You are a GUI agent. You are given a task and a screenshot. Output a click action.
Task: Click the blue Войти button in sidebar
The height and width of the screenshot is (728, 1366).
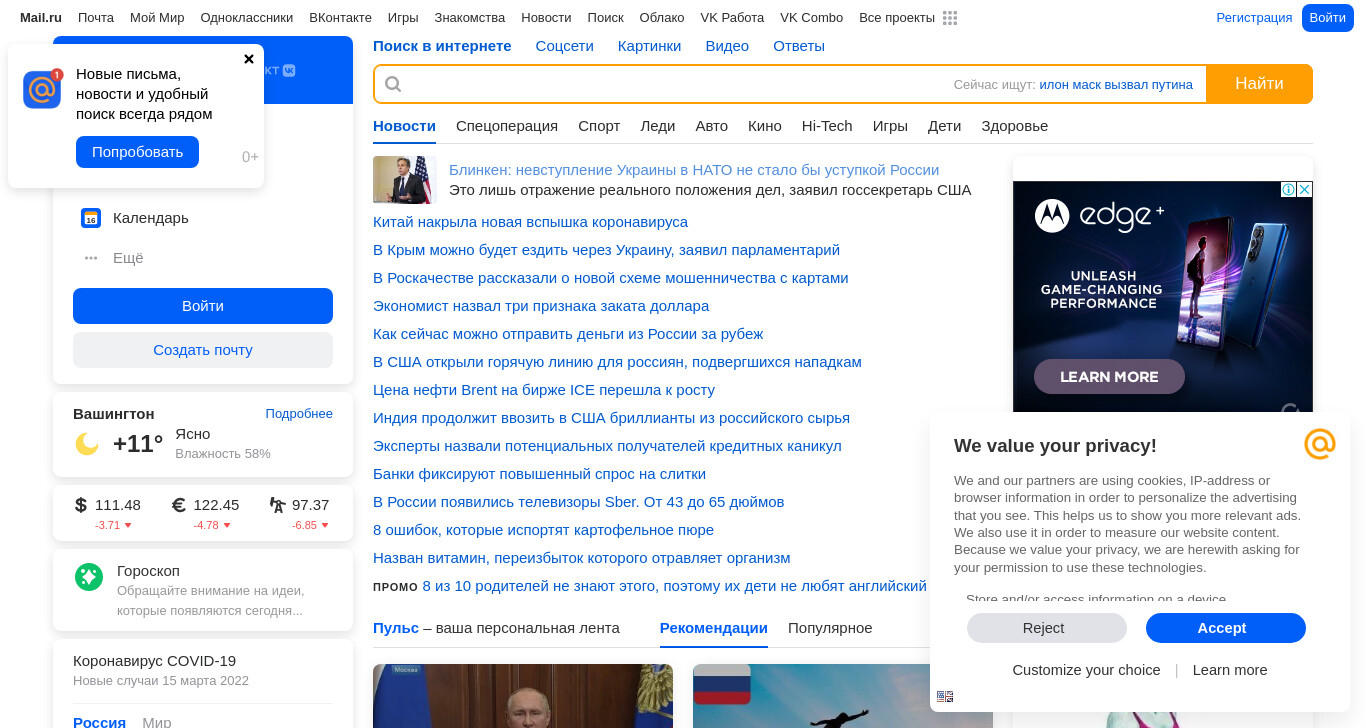click(203, 306)
